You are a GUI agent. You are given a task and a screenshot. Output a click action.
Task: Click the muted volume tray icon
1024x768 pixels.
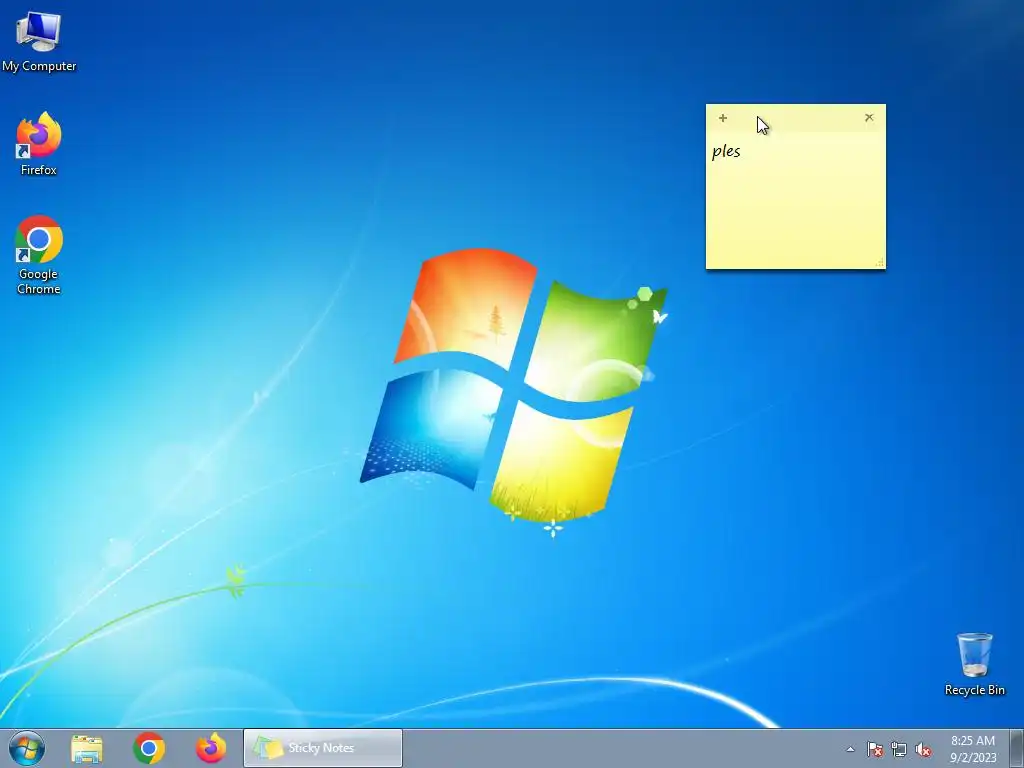coord(923,749)
